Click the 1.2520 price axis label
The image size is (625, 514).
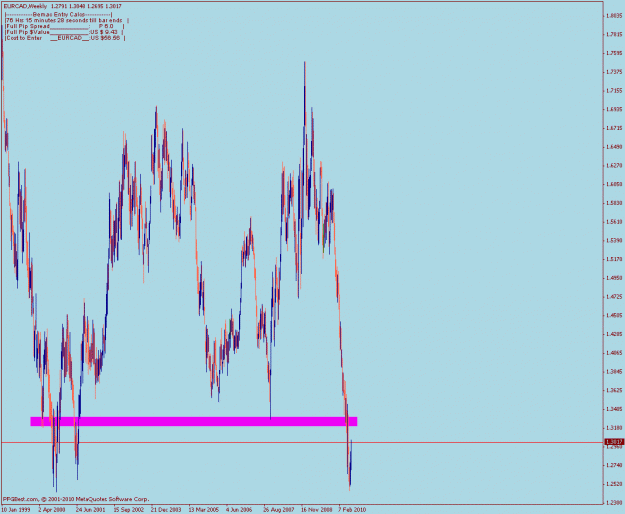point(614,484)
